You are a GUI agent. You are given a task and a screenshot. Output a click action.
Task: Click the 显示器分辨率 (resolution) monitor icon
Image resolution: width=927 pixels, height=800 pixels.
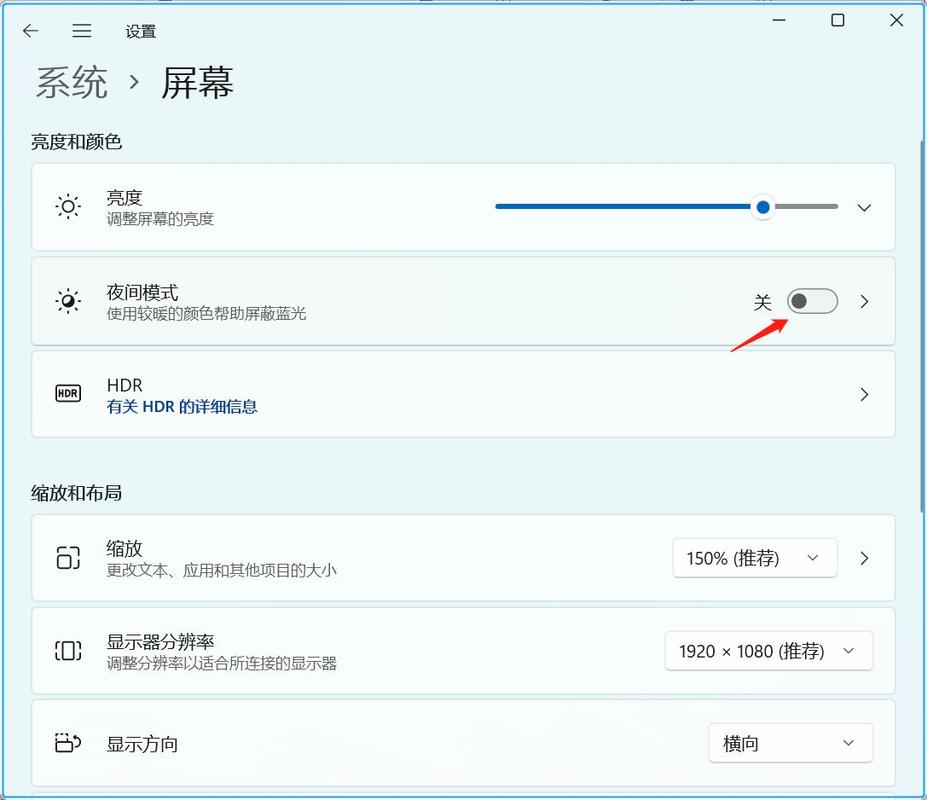pyautogui.click(x=67, y=650)
